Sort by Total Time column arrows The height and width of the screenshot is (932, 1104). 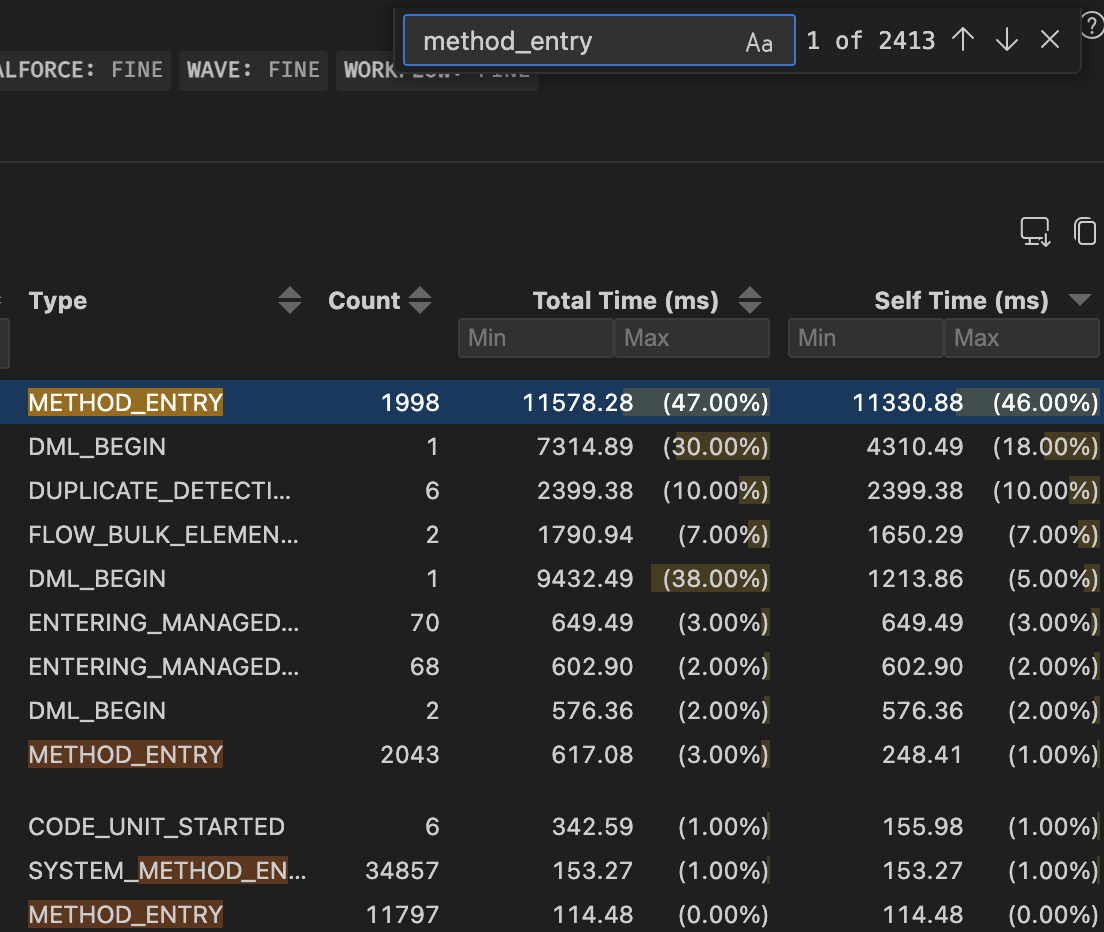coord(750,301)
